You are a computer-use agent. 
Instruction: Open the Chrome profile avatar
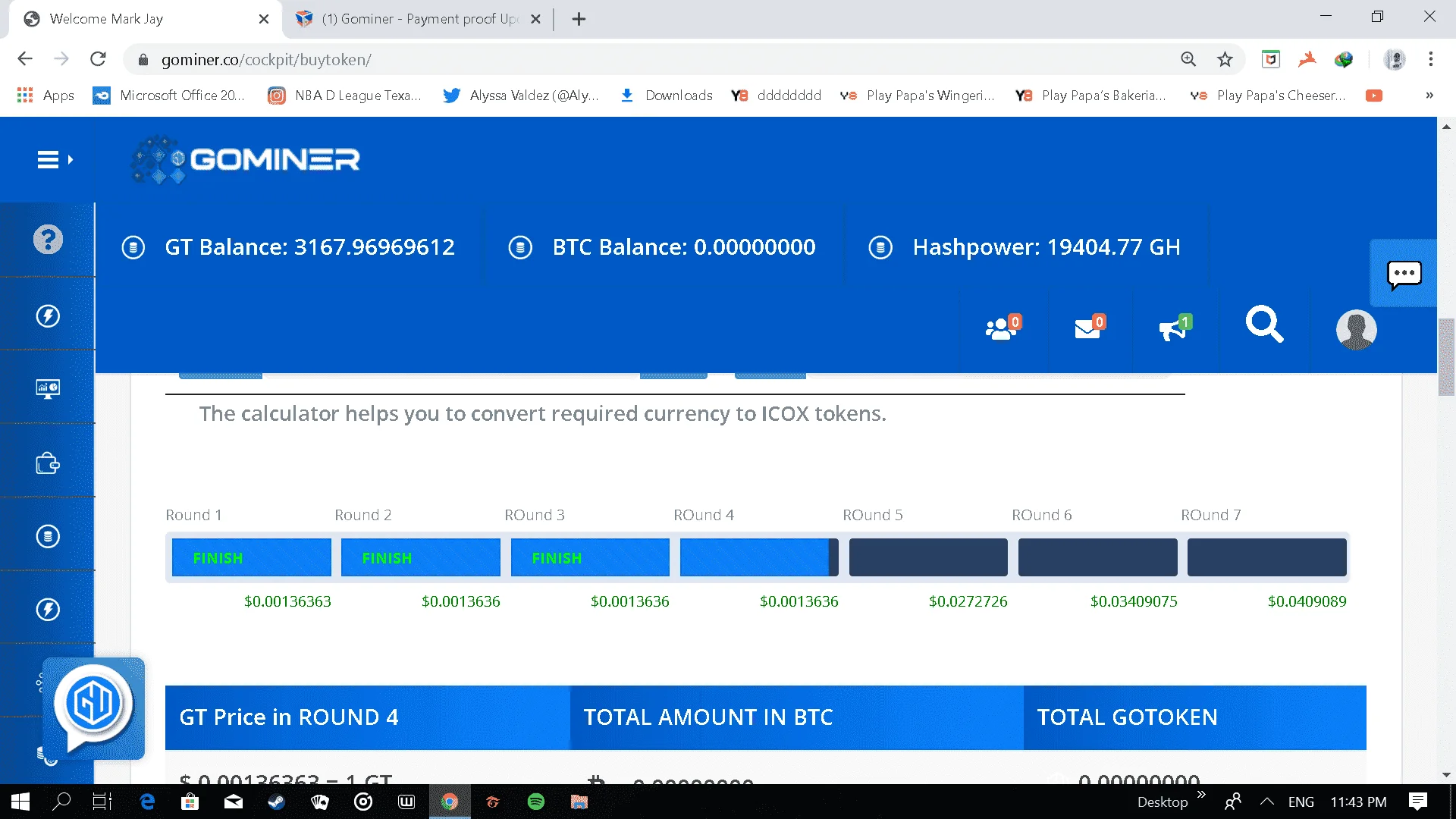1395,59
